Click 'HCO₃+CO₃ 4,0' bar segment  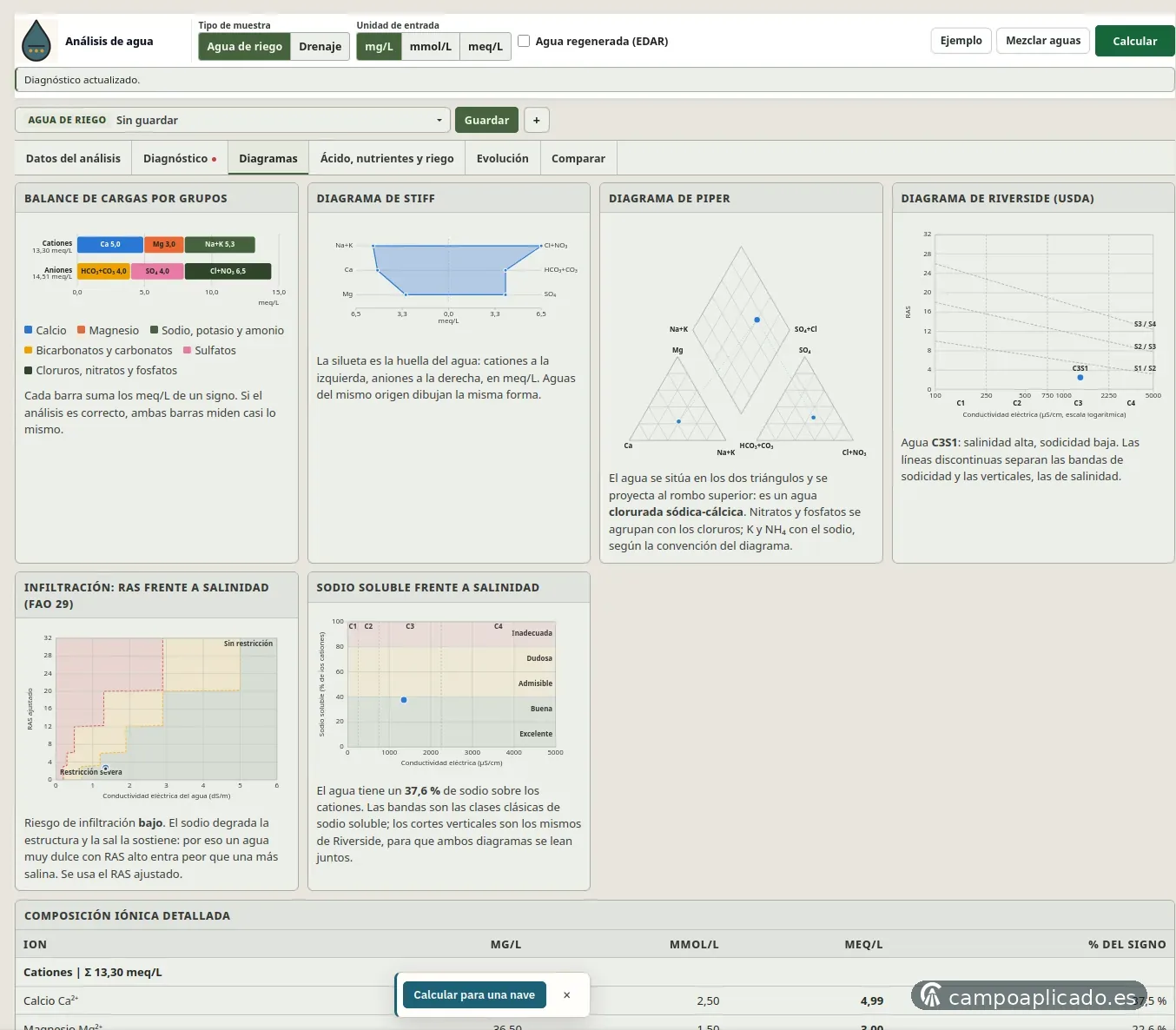click(x=103, y=271)
